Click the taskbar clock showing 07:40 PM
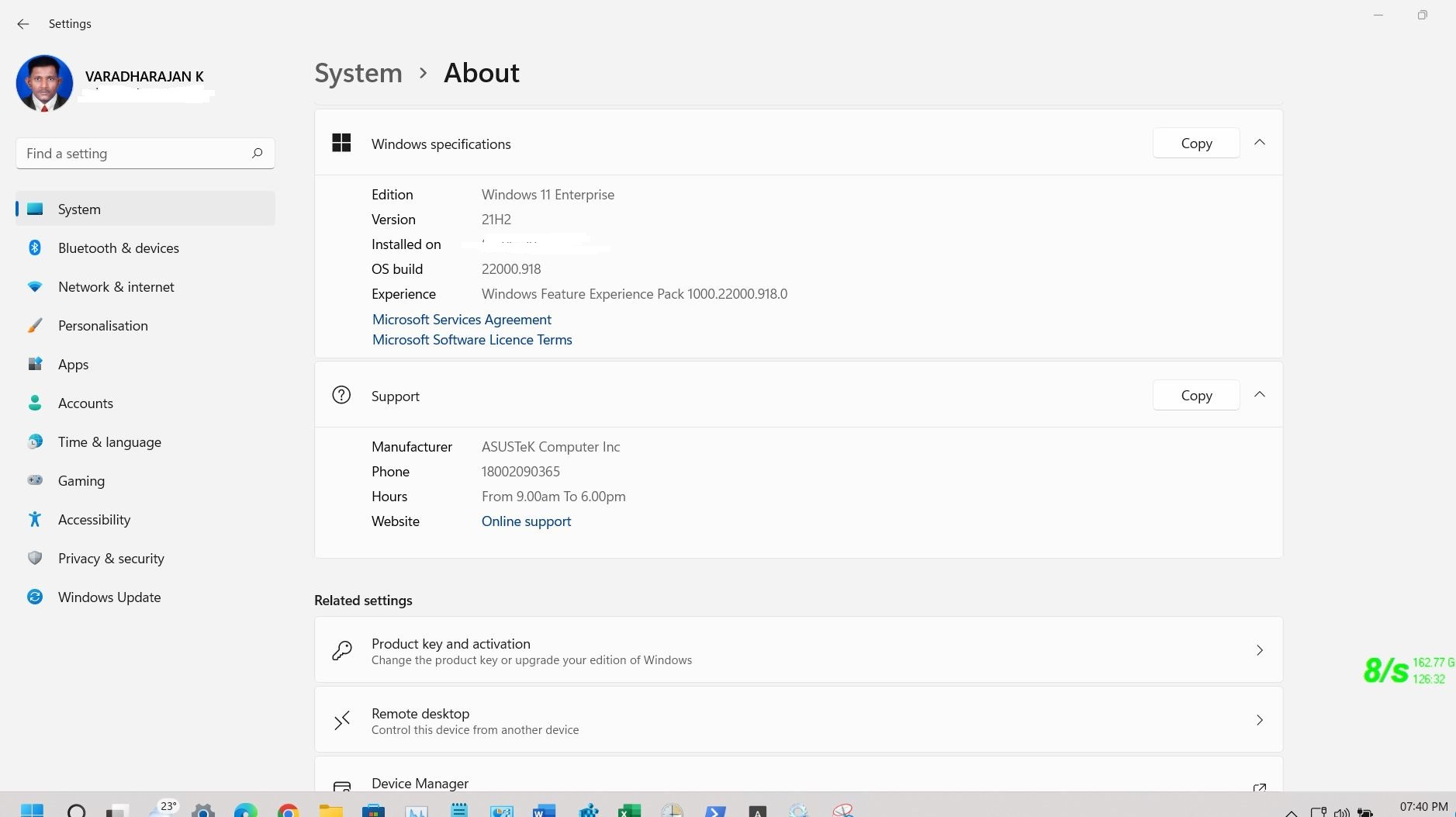The width and height of the screenshot is (1456, 817). pyautogui.click(x=1423, y=807)
